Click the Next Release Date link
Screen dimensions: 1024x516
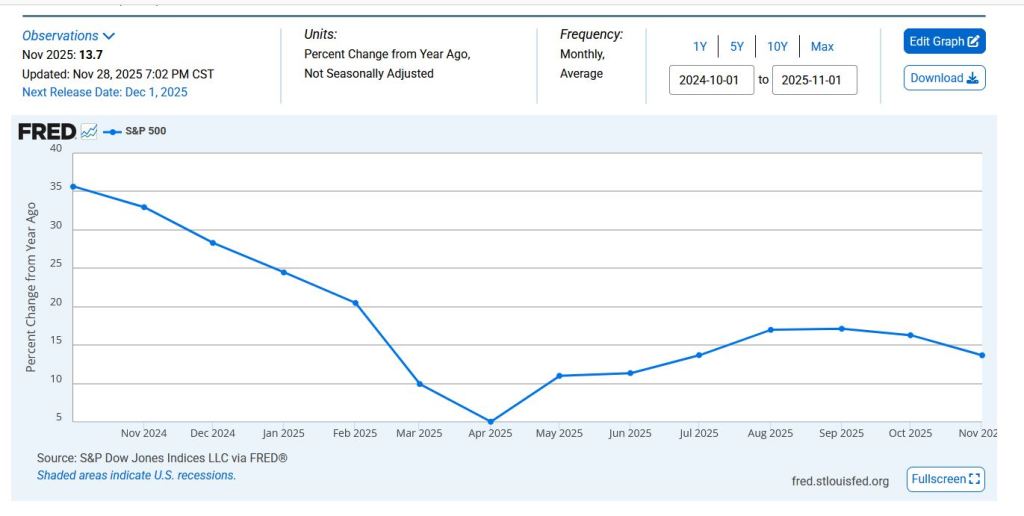pos(104,92)
